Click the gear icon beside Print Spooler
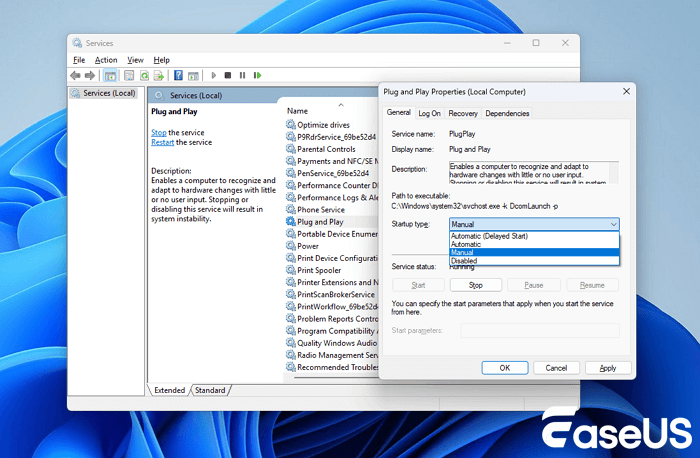Image resolution: width=700 pixels, height=458 pixels. click(291, 270)
